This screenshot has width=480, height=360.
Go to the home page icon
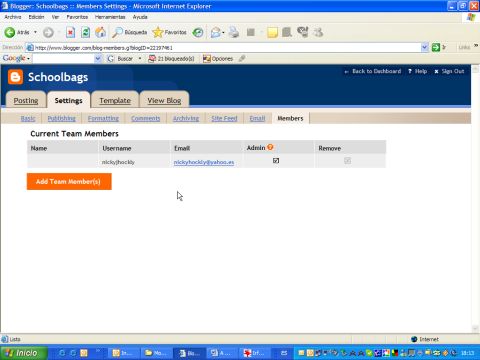(x=100, y=32)
